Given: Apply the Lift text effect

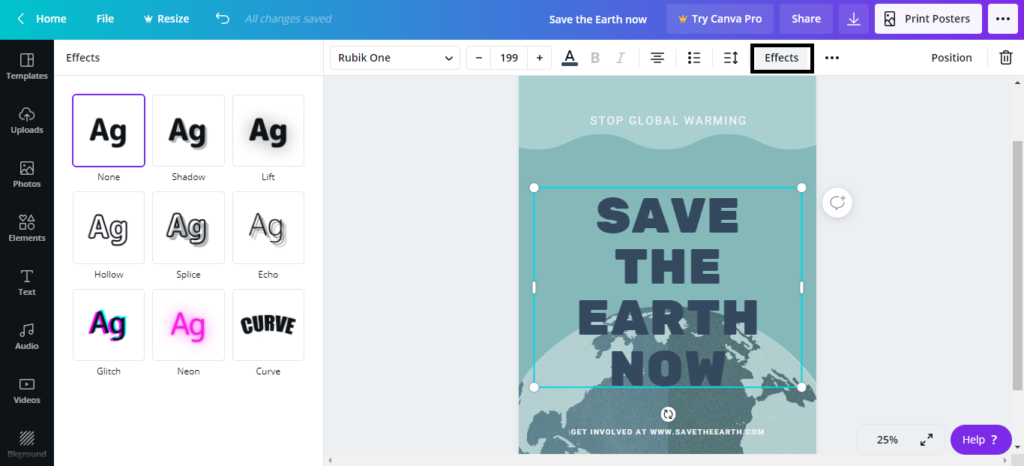Looking at the screenshot, I should 268,131.
